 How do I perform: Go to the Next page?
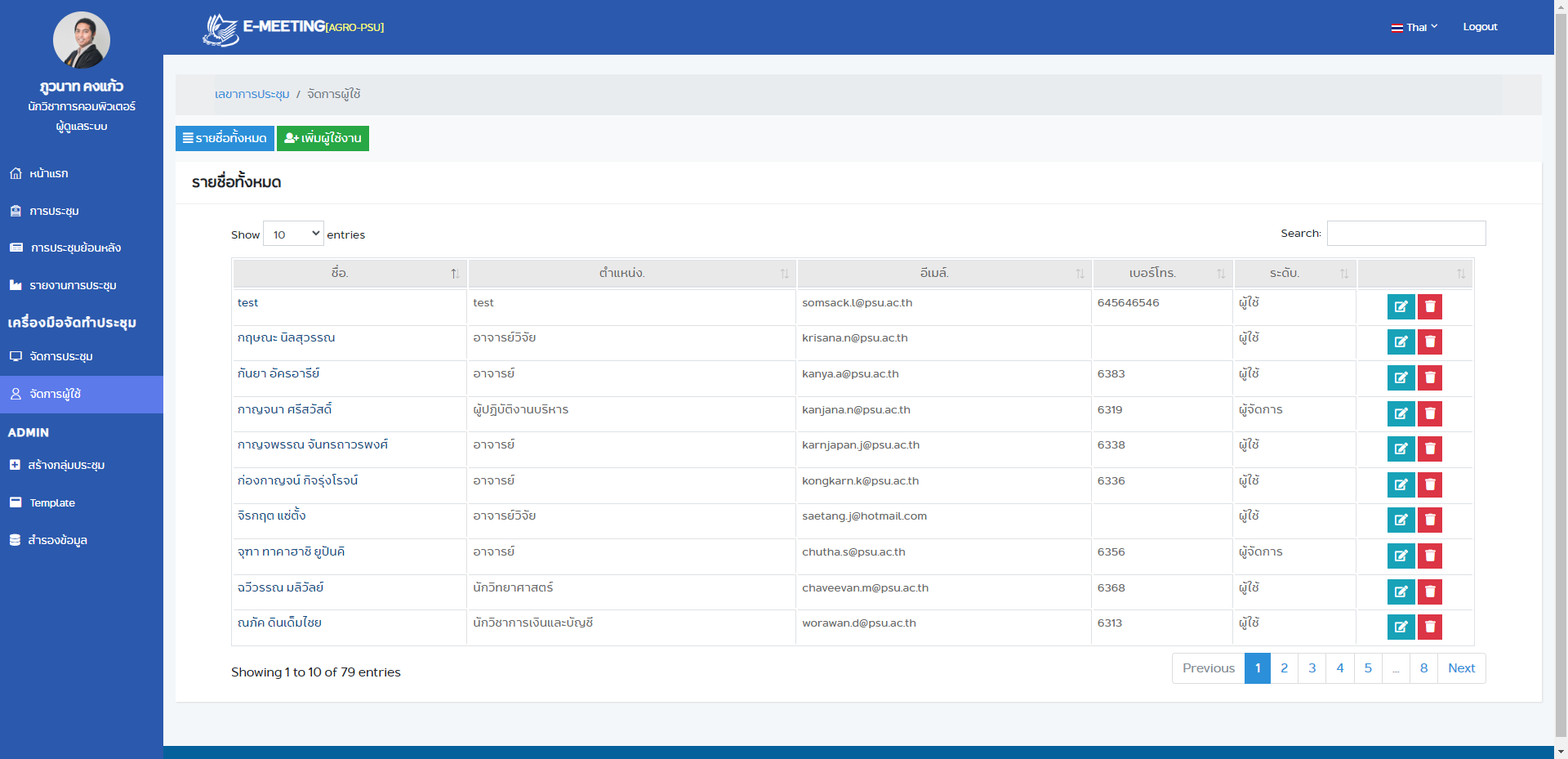[x=1461, y=668]
